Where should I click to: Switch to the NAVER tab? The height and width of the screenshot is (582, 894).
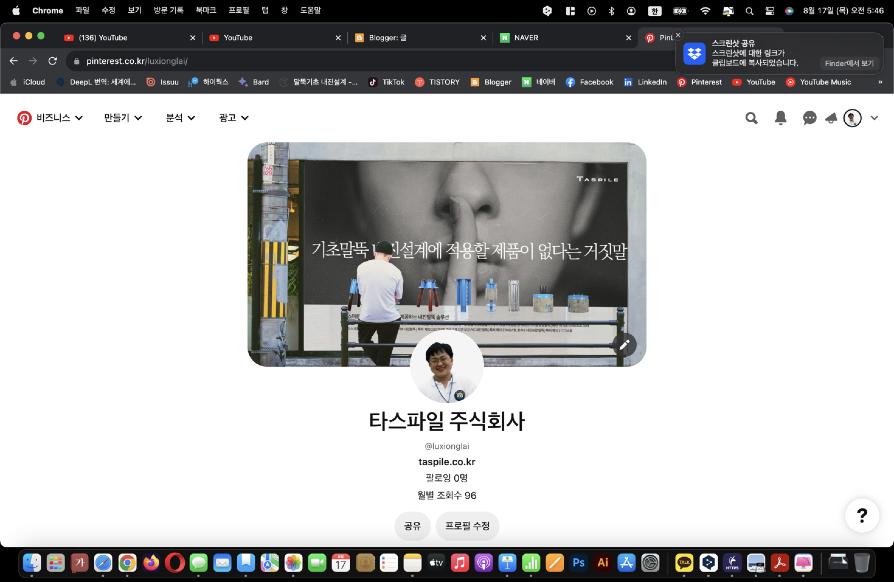pyautogui.click(x=564, y=38)
